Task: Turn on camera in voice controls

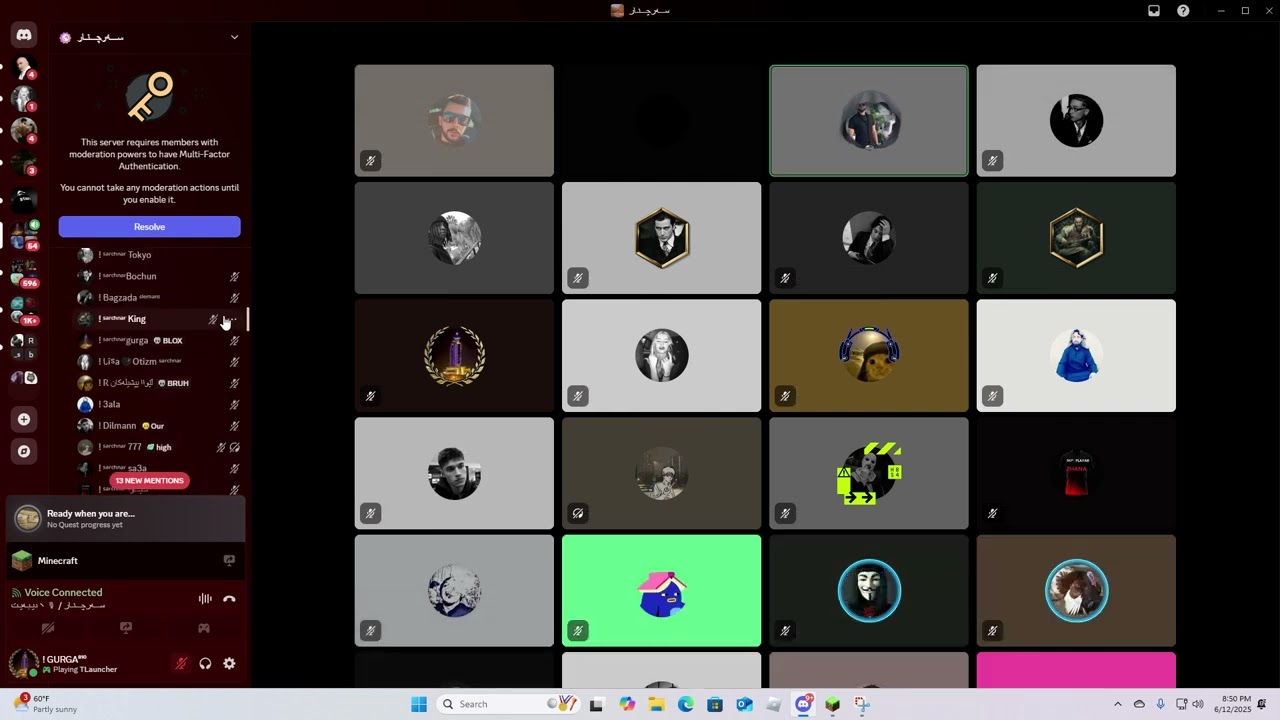Action: pos(48,628)
